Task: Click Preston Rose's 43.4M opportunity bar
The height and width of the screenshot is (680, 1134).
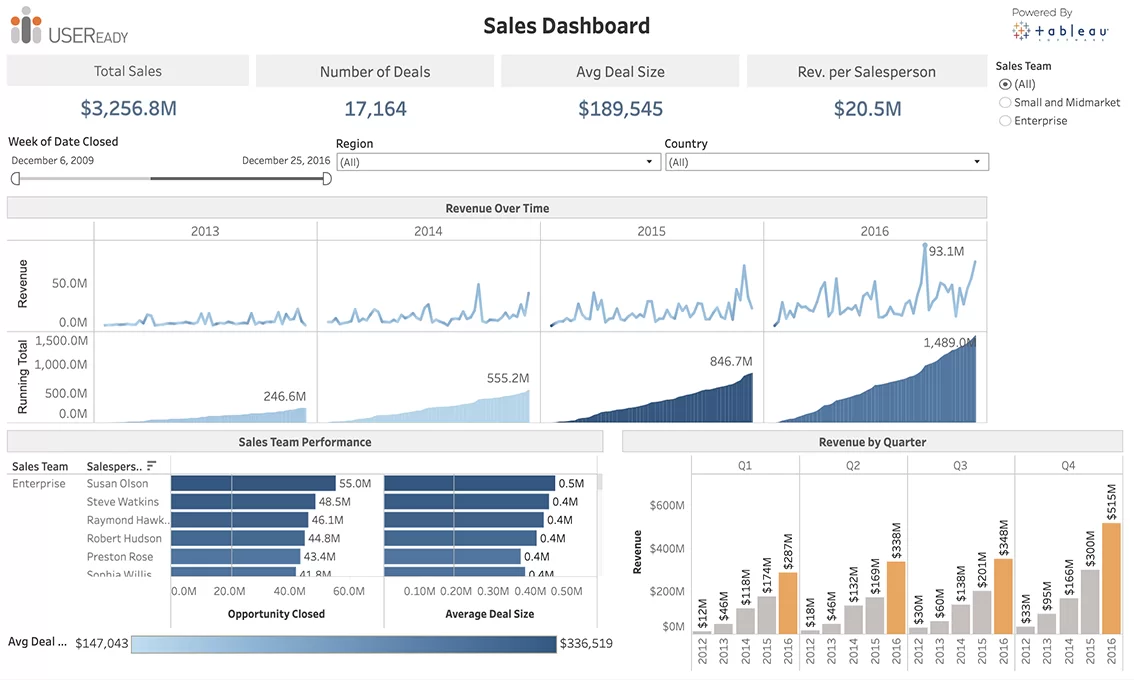Action: 236,556
